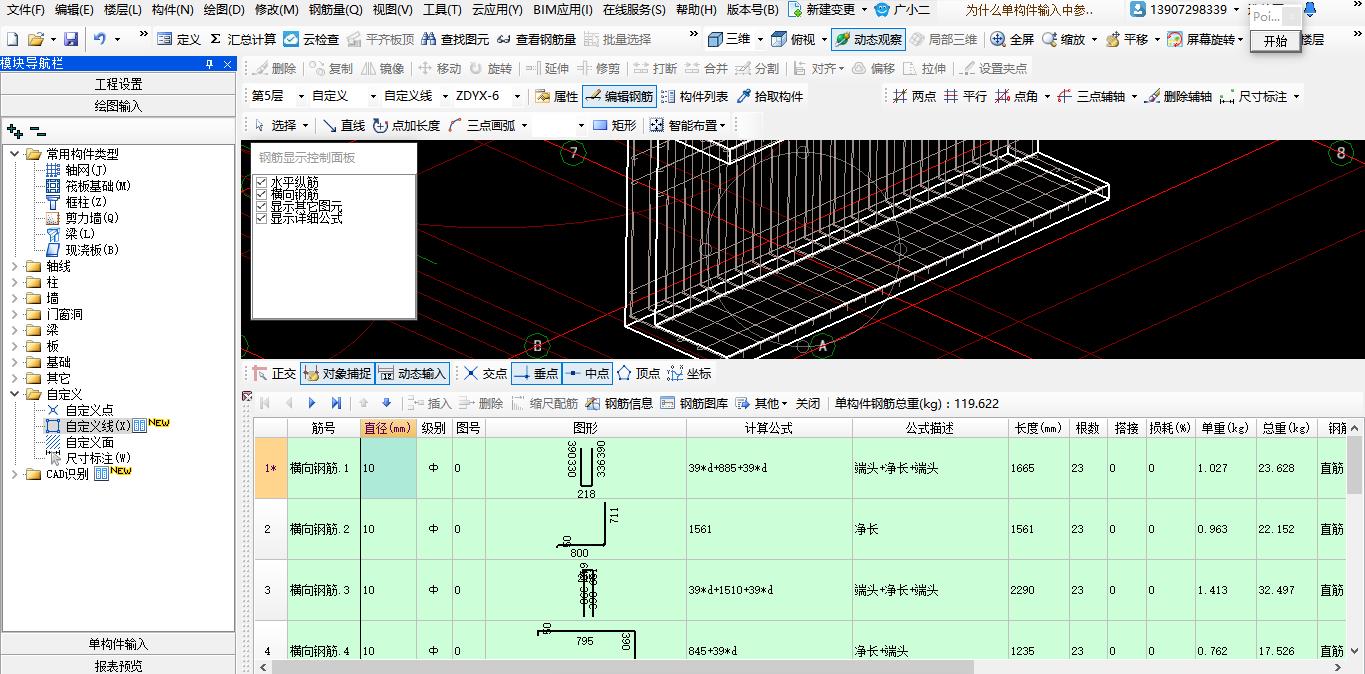Select 自定义线(X) tree item
Viewport: 1365px width, 674px height.
(x=98, y=426)
